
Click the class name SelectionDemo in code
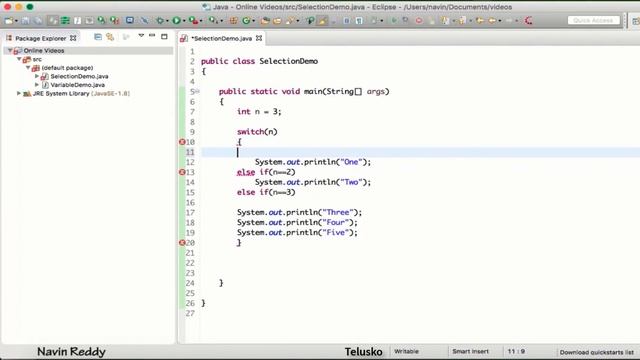289,61
